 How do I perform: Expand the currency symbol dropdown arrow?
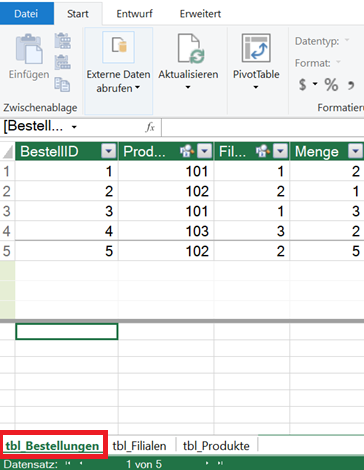[315, 84]
